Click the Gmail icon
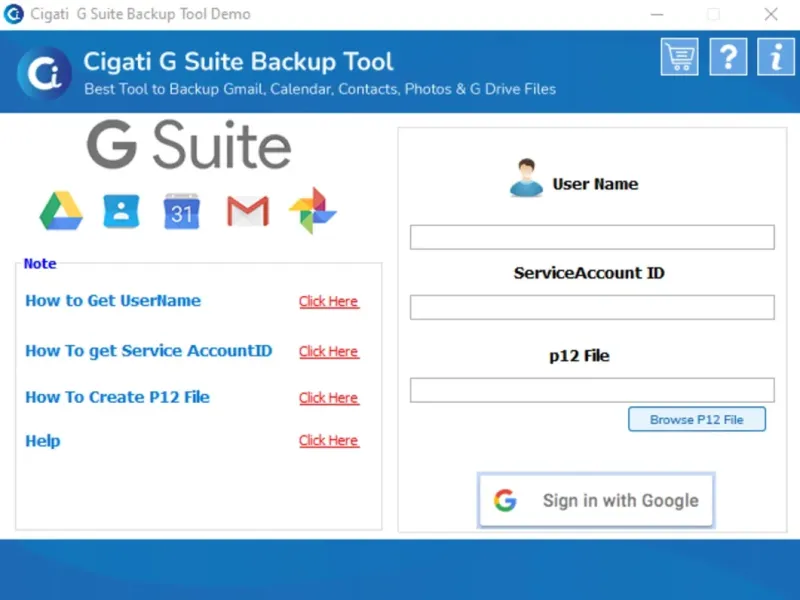 [248, 211]
